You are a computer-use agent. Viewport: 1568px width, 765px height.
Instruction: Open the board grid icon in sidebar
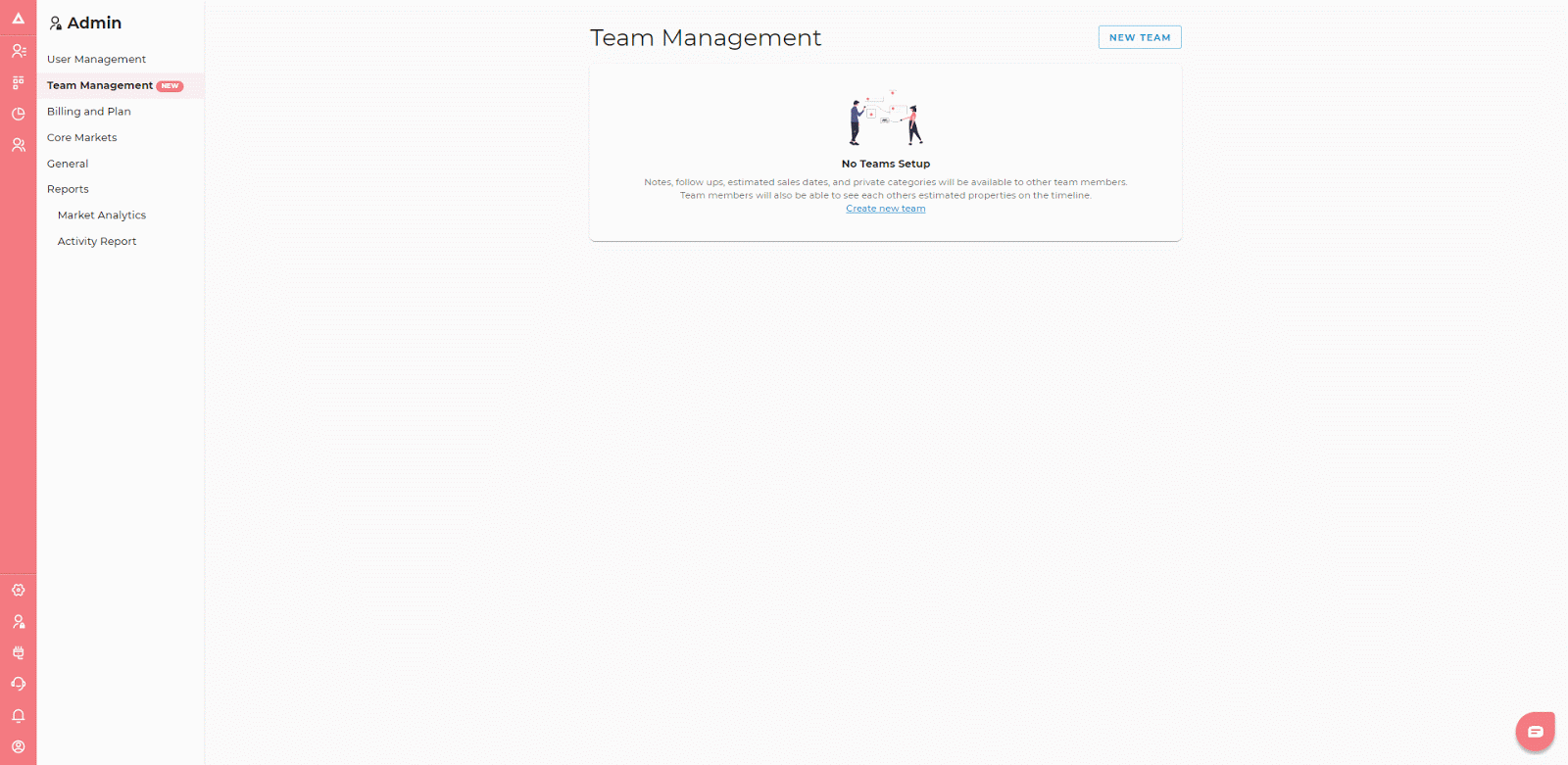18,82
